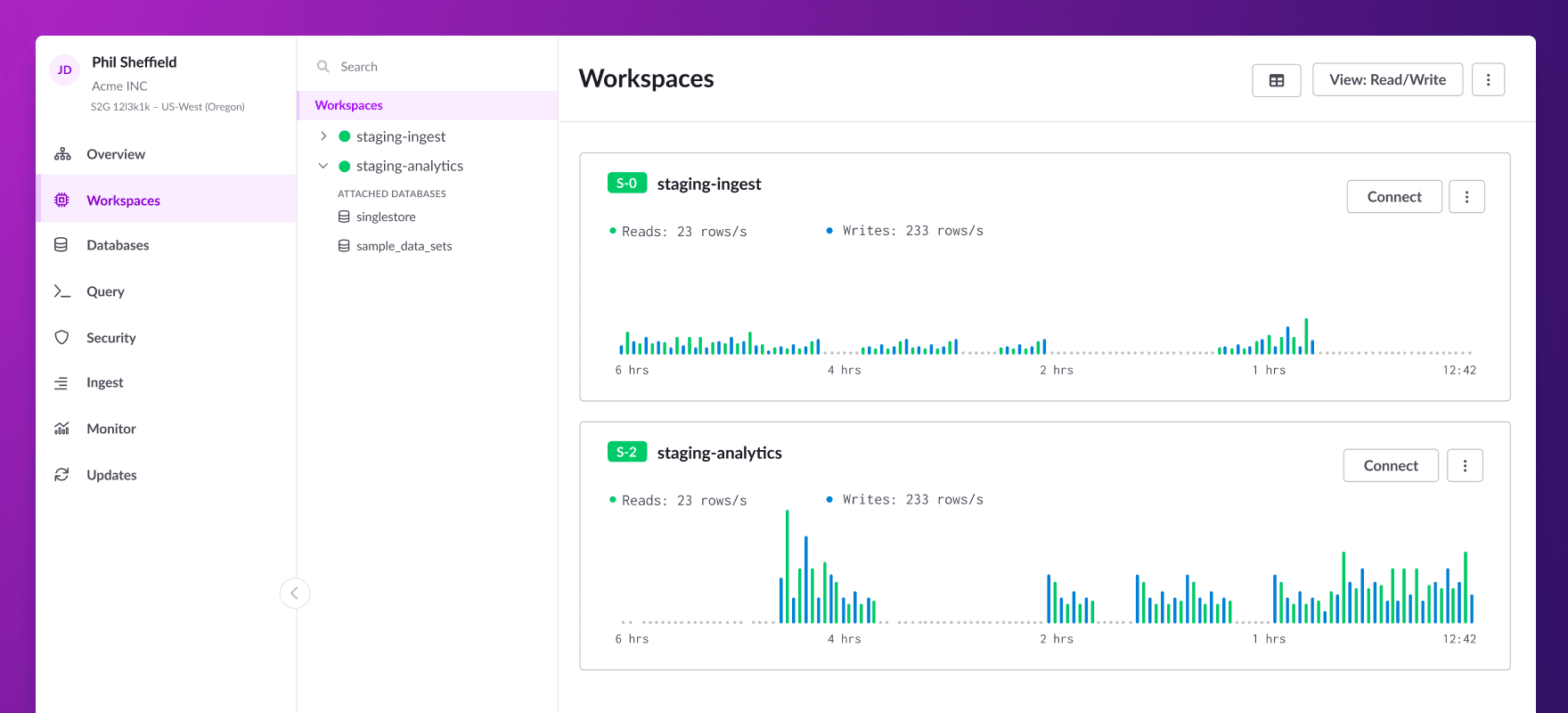This screenshot has height=713, width=1568.
Task: Click the Phil Sheffield account name
Action: coord(135,62)
